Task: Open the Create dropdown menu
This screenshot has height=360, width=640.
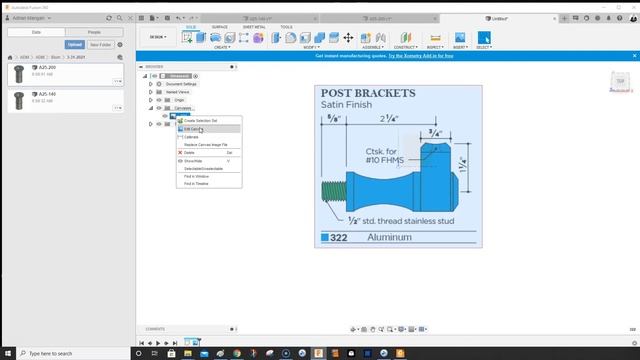Action: pyautogui.click(x=222, y=47)
